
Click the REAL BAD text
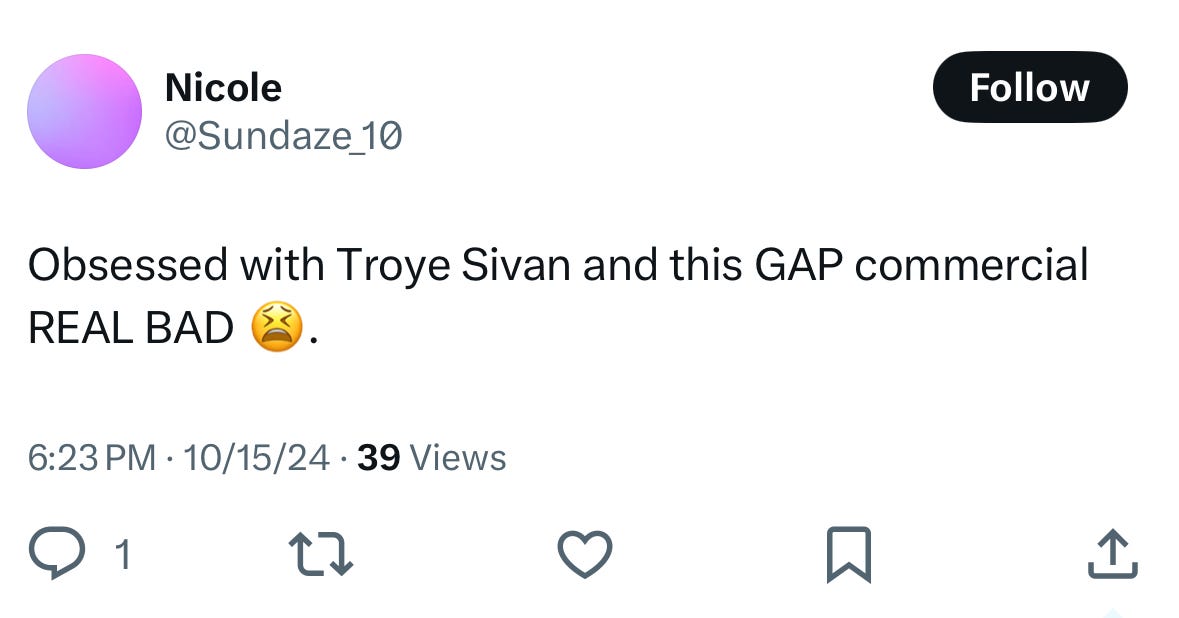coord(130,328)
